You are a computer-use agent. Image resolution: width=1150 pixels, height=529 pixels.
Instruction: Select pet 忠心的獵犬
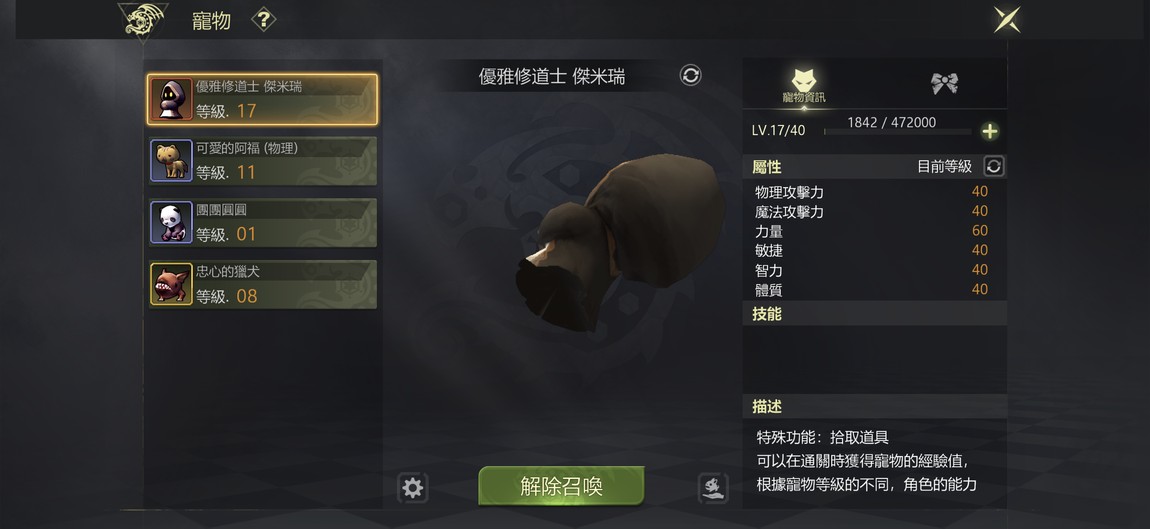tap(263, 284)
